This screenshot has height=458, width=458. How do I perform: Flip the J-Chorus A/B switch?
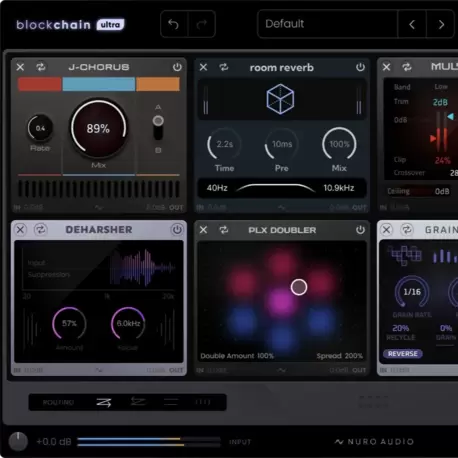(x=158, y=128)
